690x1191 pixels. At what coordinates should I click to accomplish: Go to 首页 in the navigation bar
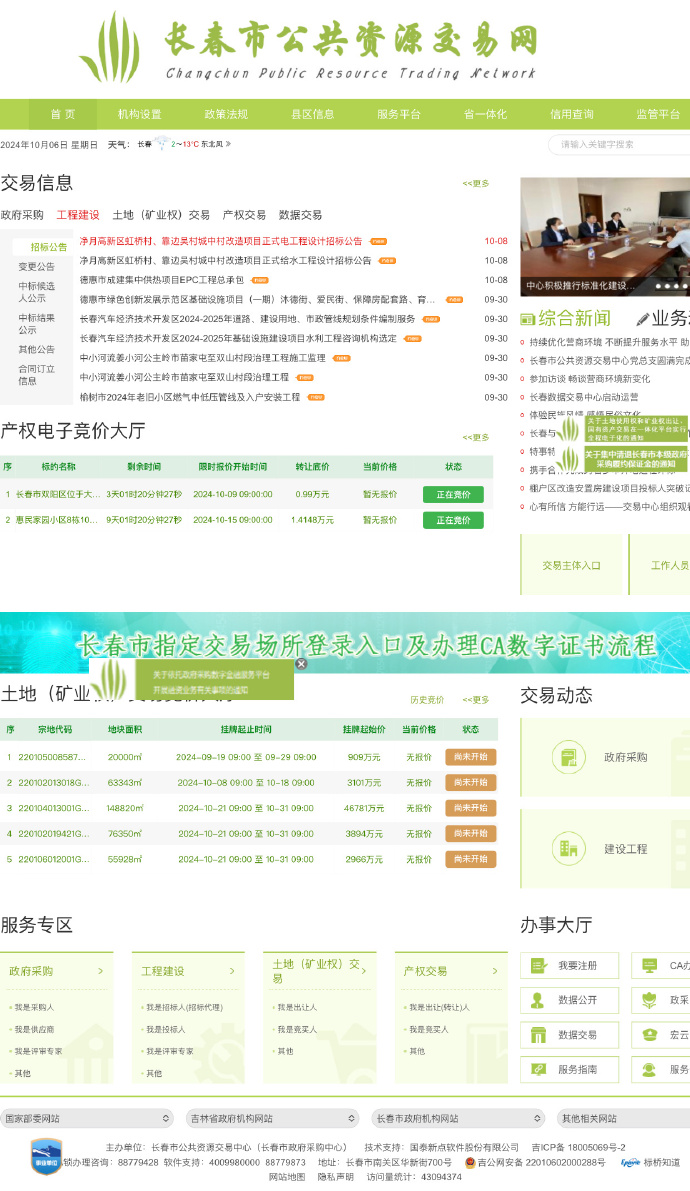[63, 114]
